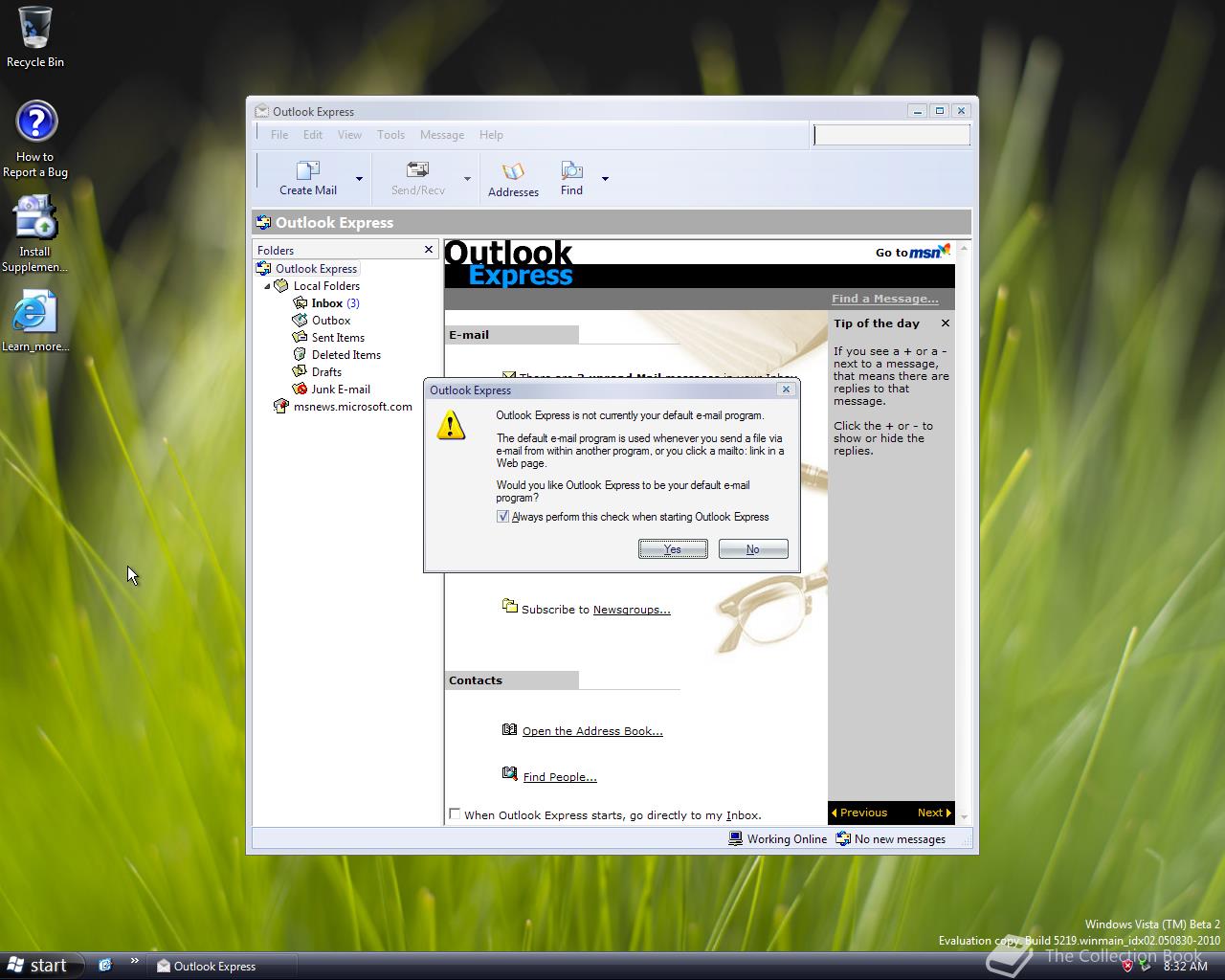Uncheck Always perform this check checkbox
1225x980 pixels.
coord(502,517)
